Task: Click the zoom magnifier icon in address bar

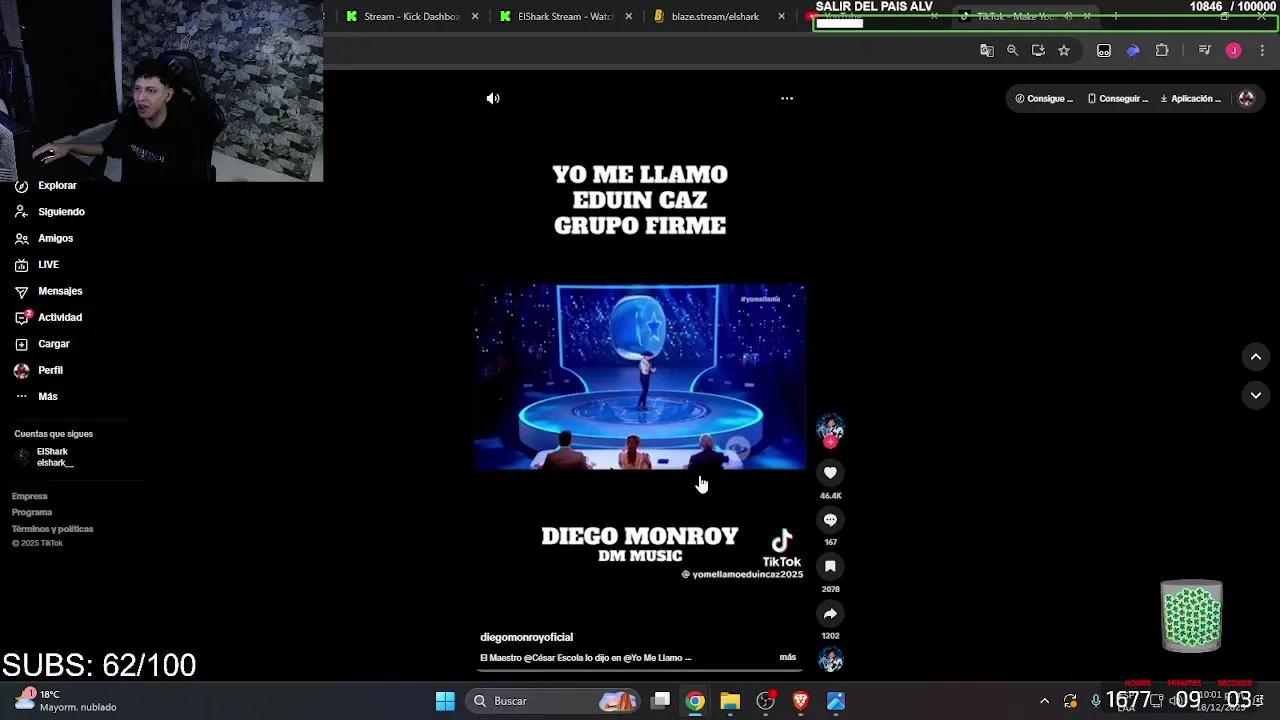Action: coord(1012,50)
